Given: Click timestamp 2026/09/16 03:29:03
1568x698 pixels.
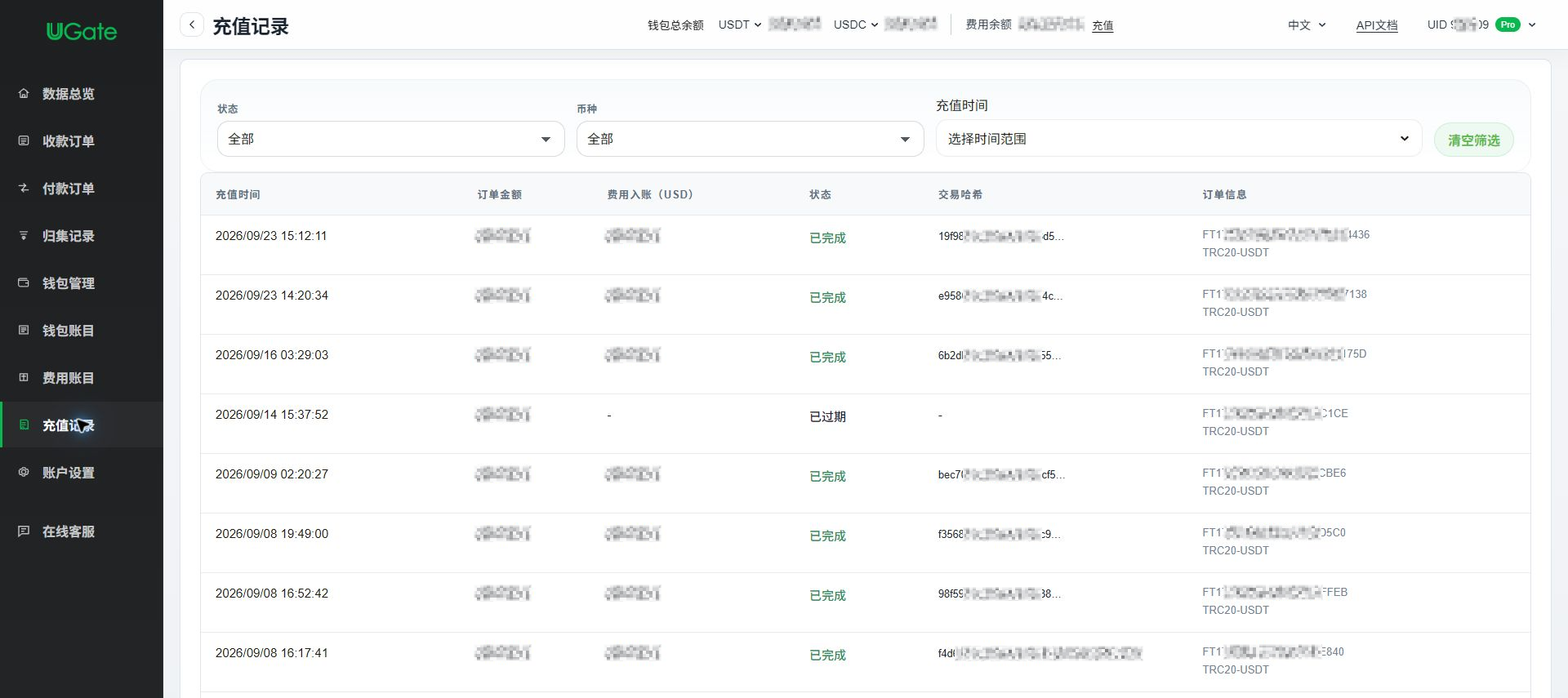Looking at the screenshot, I should pyautogui.click(x=272, y=355).
